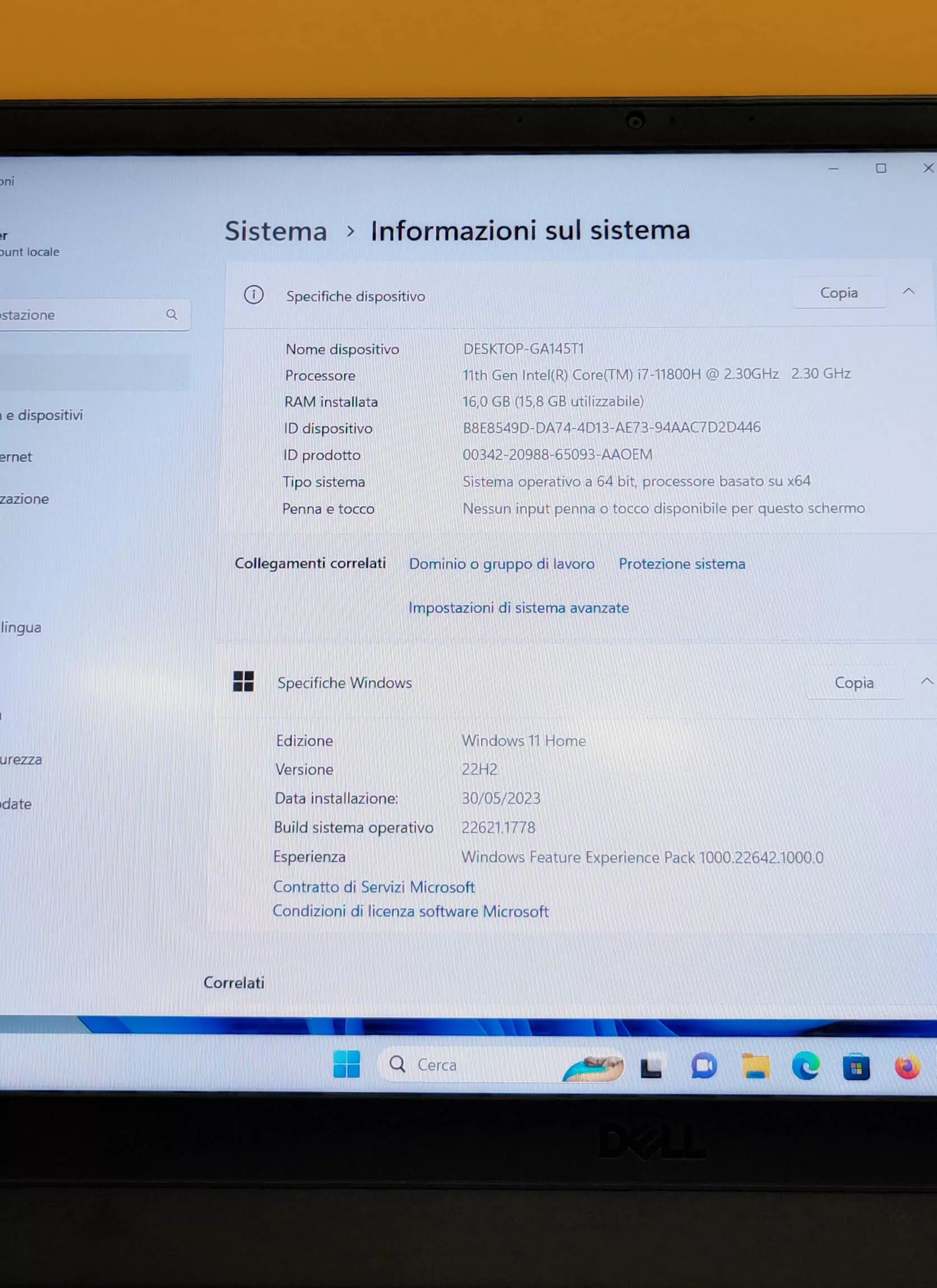The image size is (937, 1288).
Task: Launch Firefox from the taskbar
Action: [907, 1067]
